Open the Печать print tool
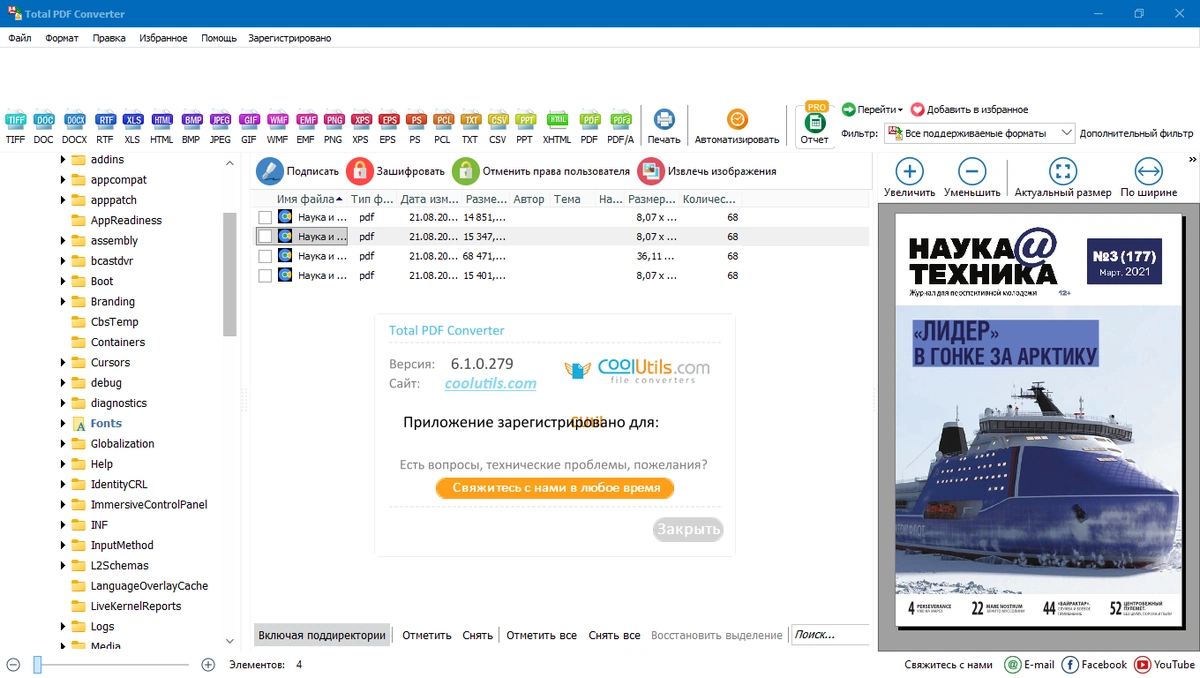1200x678 pixels. coord(664,126)
